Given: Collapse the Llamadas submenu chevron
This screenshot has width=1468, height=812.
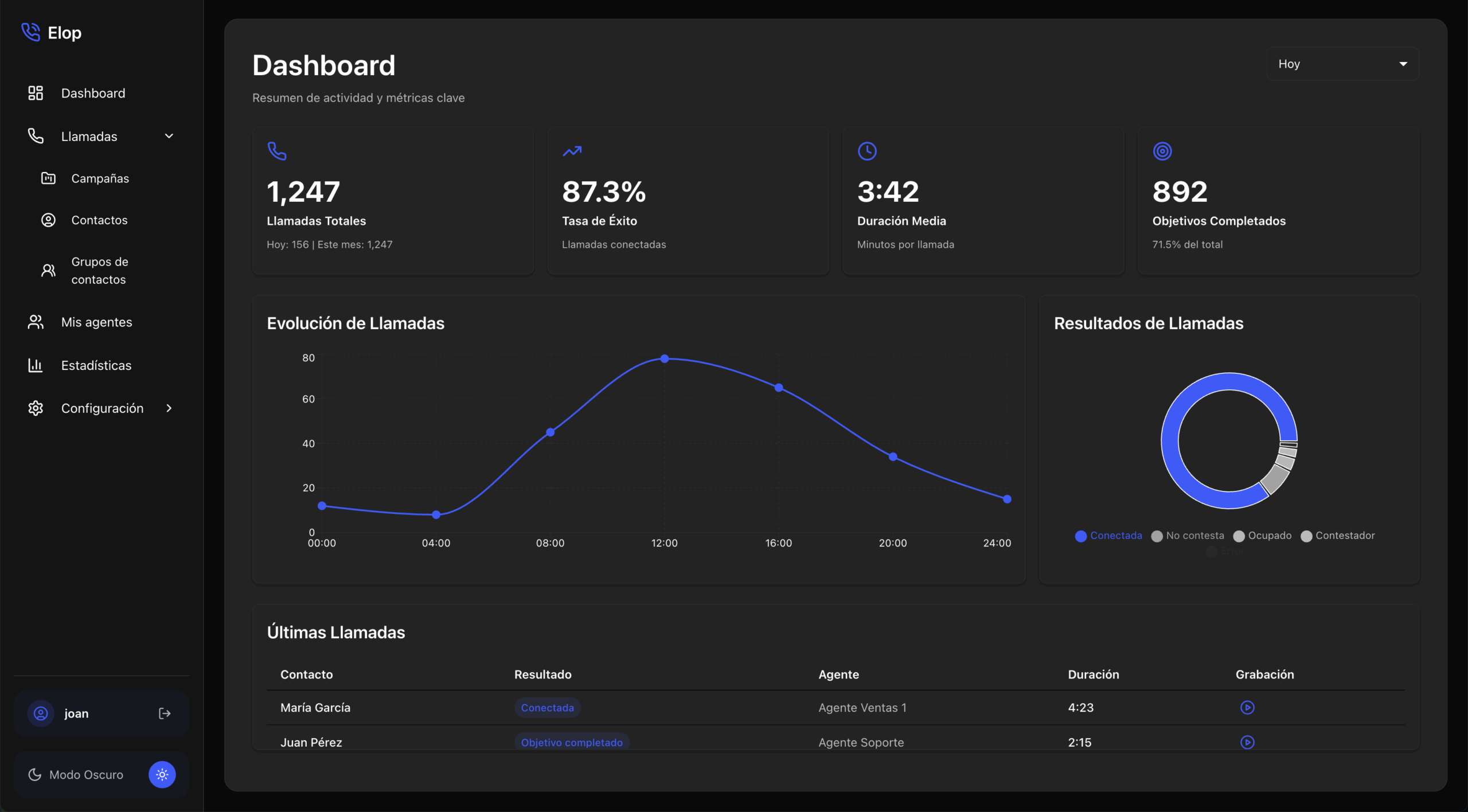Looking at the screenshot, I should click(x=169, y=136).
